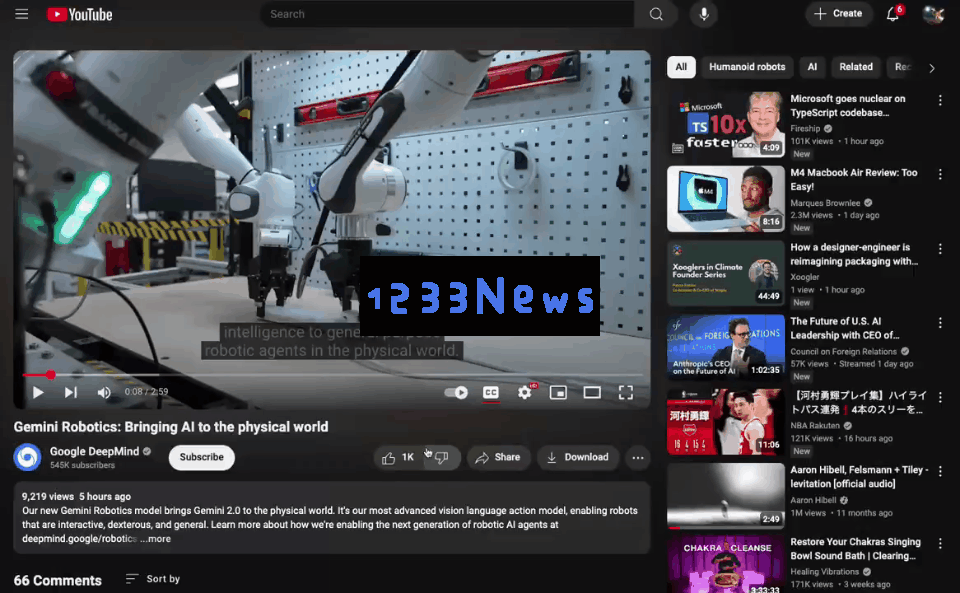Select the Related filter chip
This screenshot has width=960, height=593.
tap(855, 67)
